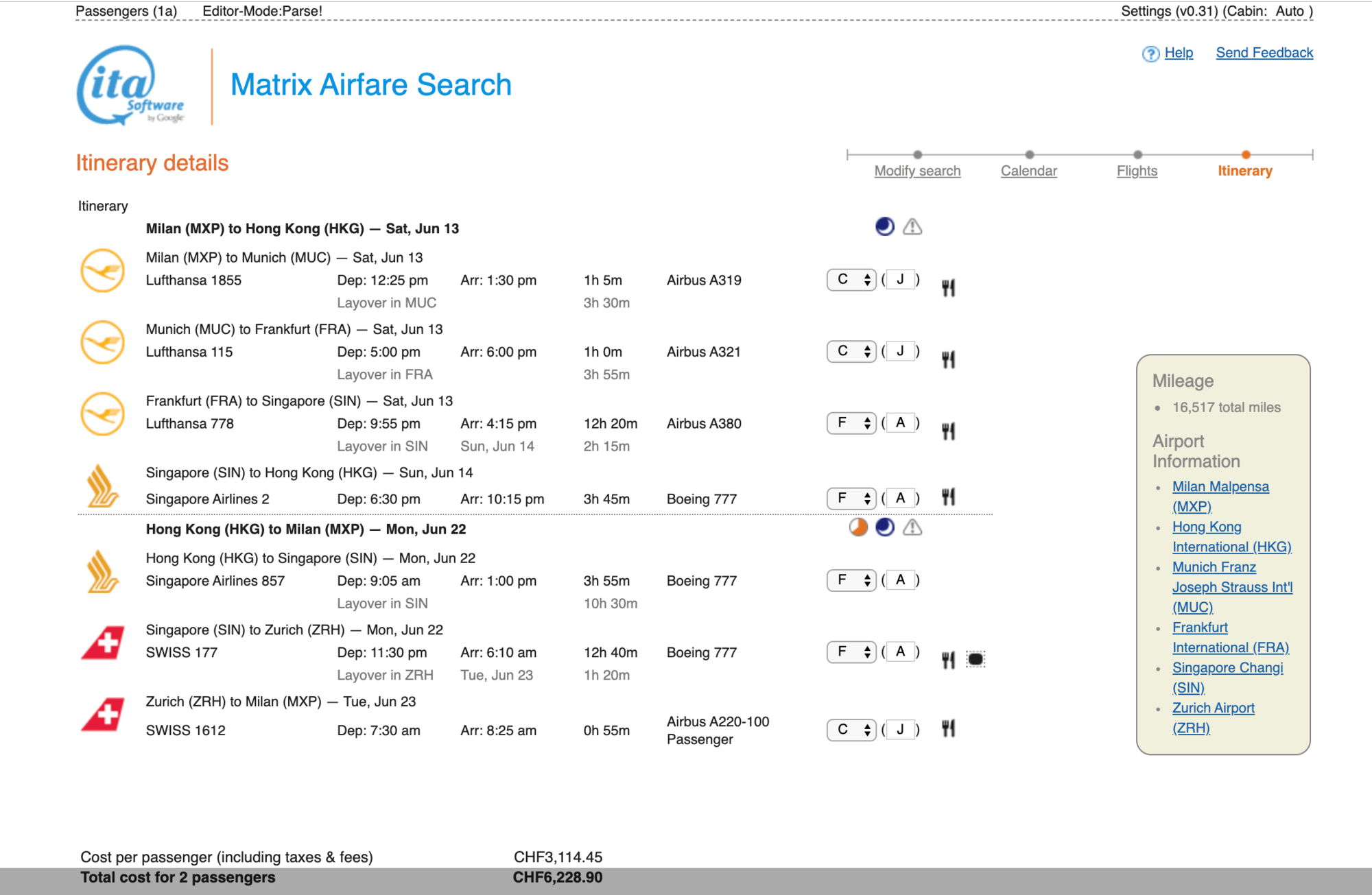Open cabin dropdown for SWISS 1612
Image resolution: width=1372 pixels, height=895 pixels.
[851, 730]
